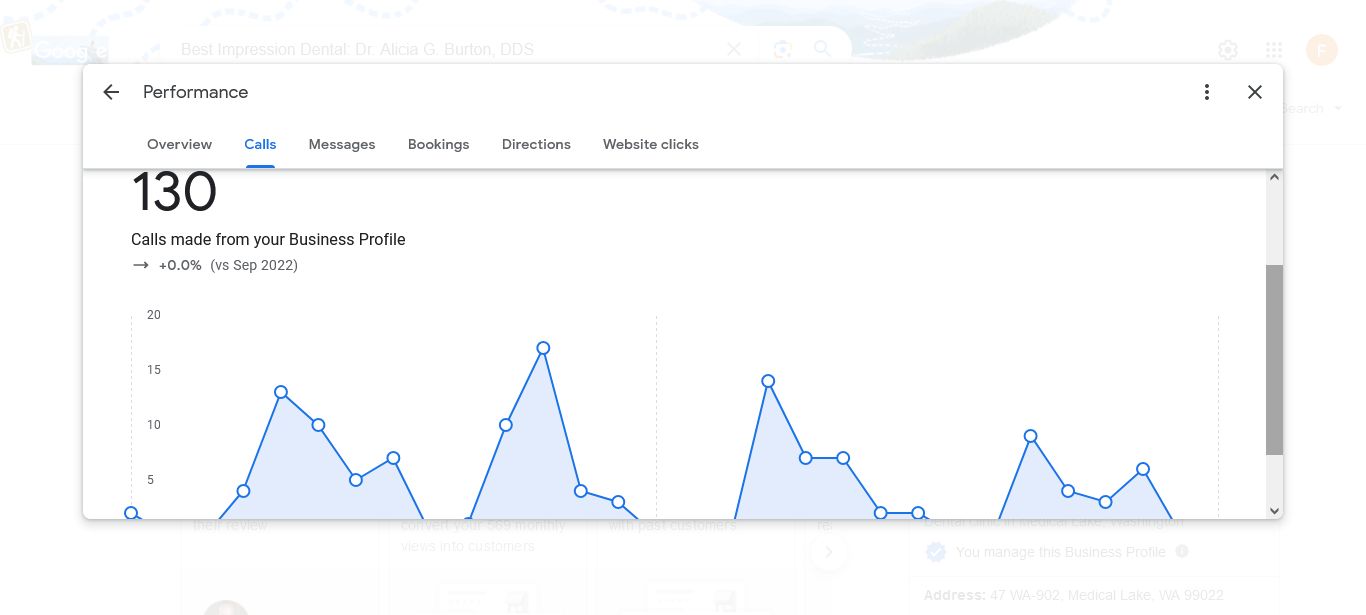Click the scrollbar up arrow
1366x615 pixels.
coord(1274,178)
